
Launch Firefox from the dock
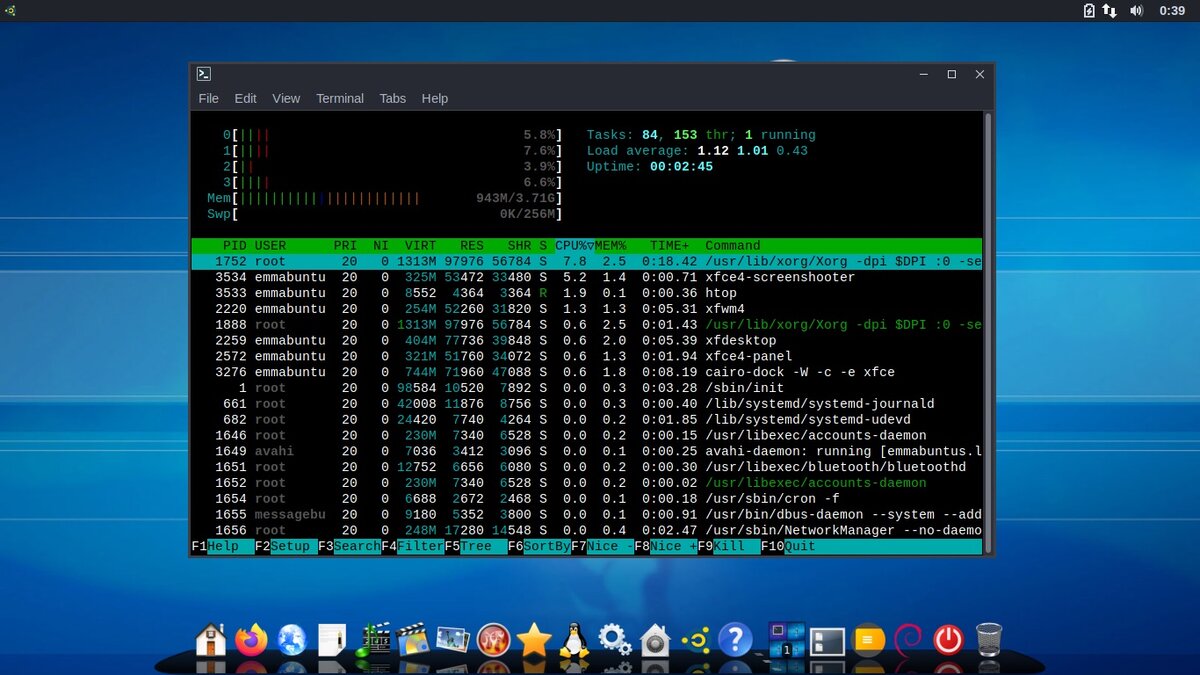coord(251,639)
